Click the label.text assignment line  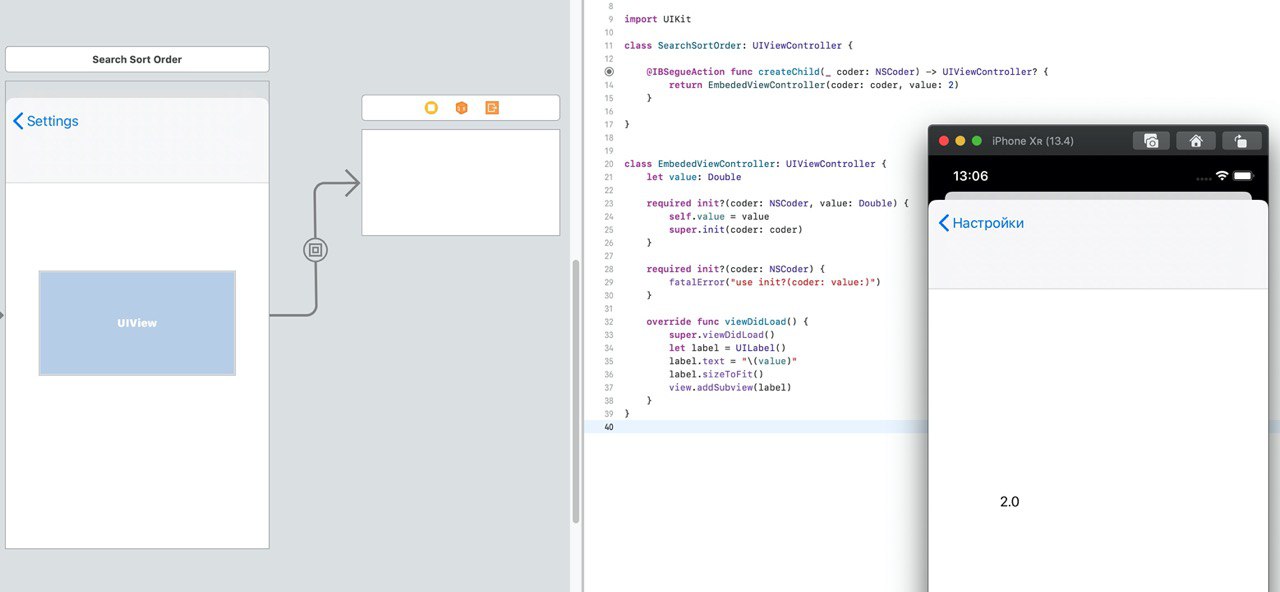733,361
